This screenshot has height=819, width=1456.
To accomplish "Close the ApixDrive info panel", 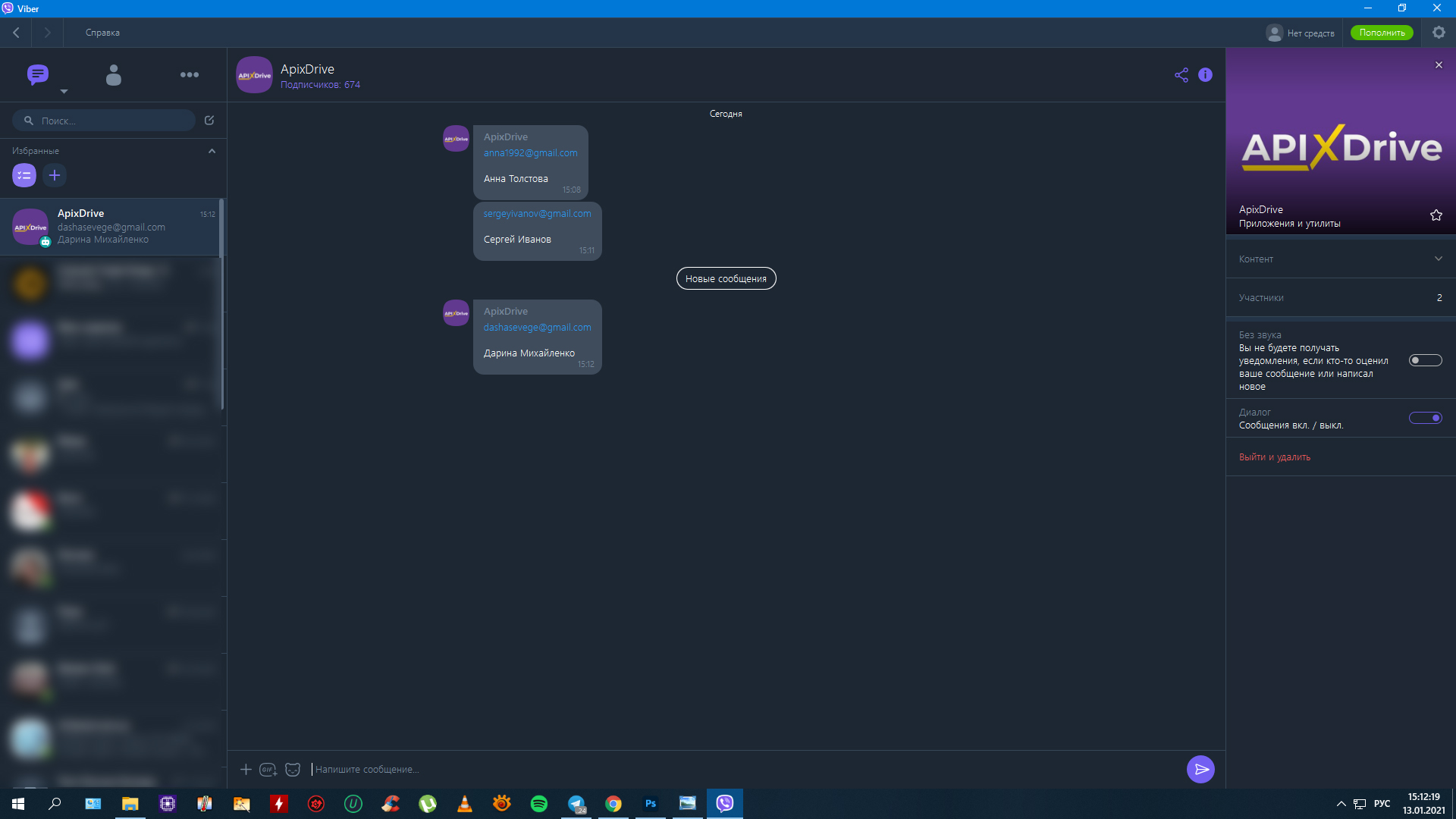I will (1439, 65).
